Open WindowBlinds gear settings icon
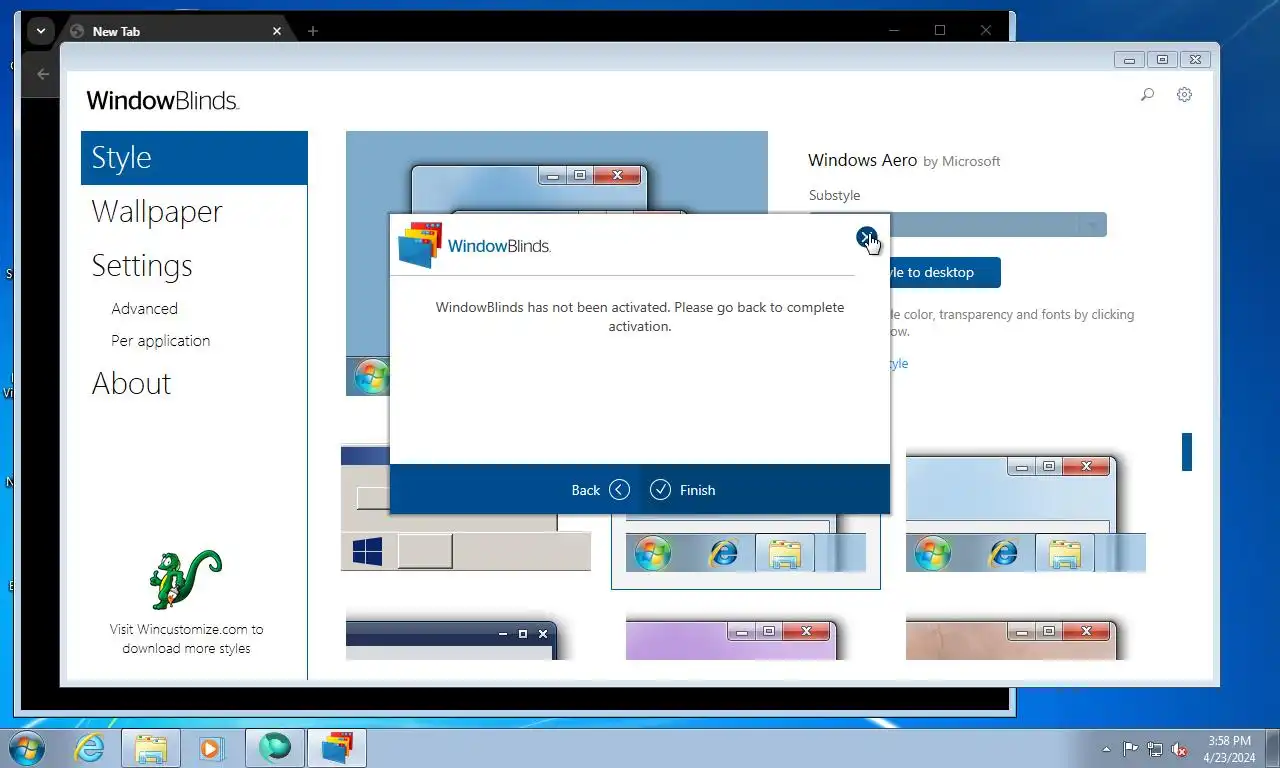This screenshot has height=768, width=1280. (1184, 95)
